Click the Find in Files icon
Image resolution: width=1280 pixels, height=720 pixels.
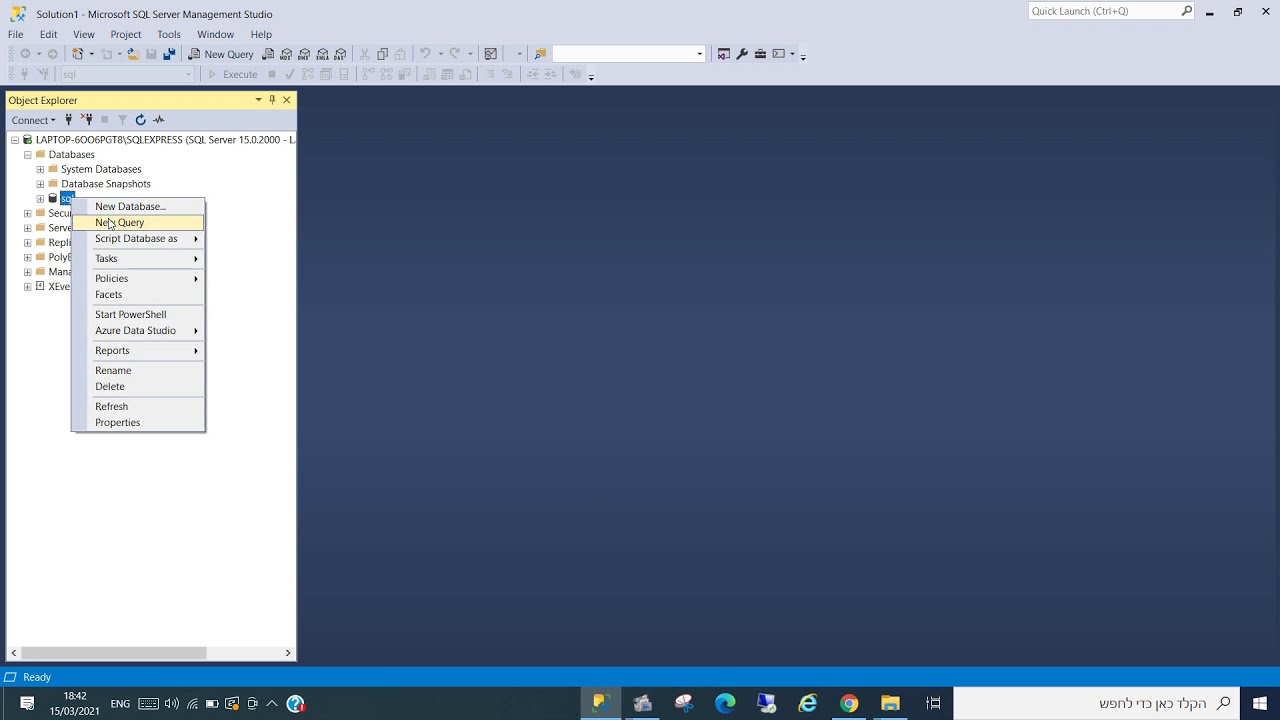coord(540,54)
